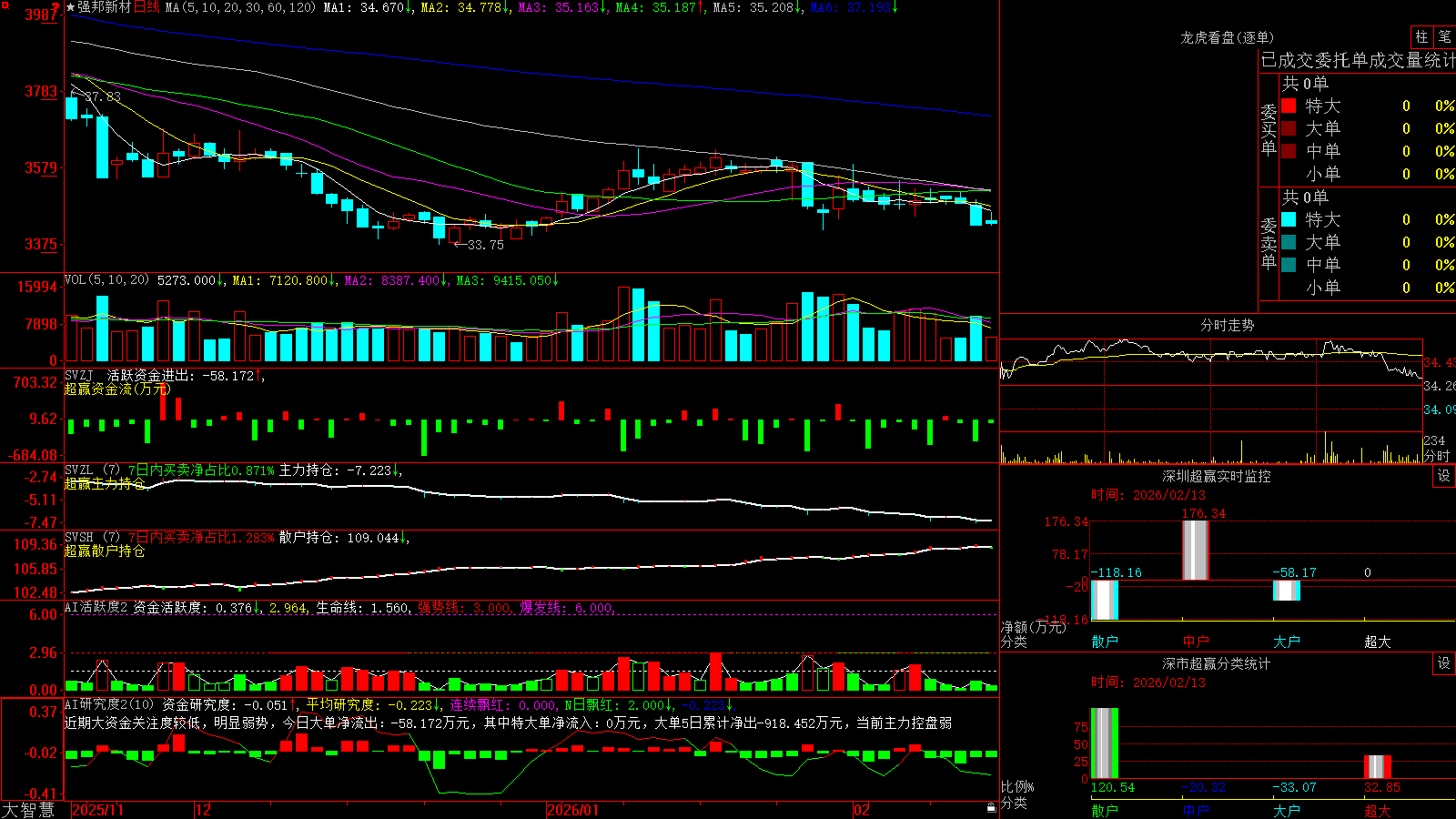1456x819 pixels.
Task: Switch the panel to 柱 (bar) view
Action: (1421, 36)
